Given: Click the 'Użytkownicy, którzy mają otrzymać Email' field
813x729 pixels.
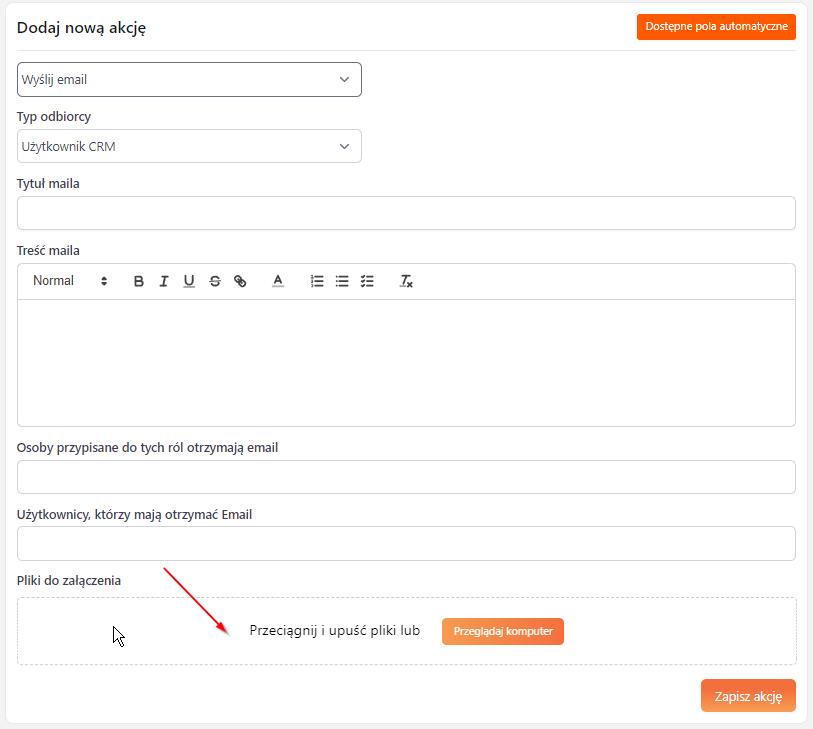Looking at the screenshot, I should pyautogui.click(x=406, y=543).
